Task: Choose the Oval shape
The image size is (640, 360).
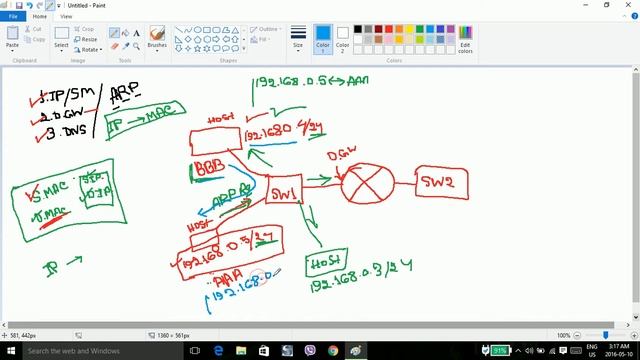Action: [x=198, y=30]
